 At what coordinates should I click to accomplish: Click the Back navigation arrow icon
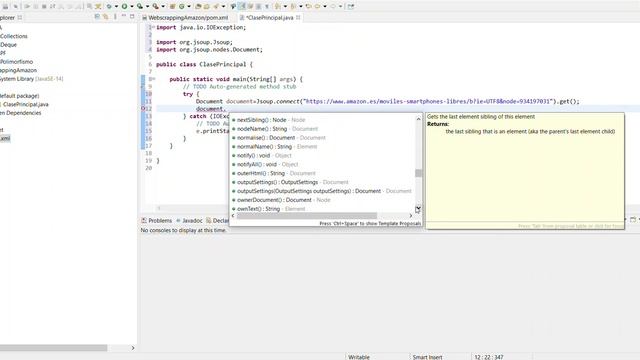pyautogui.click(x=317, y=7)
